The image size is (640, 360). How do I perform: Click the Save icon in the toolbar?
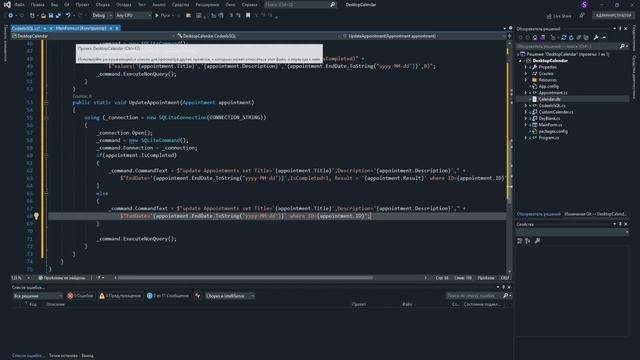coord(51,16)
